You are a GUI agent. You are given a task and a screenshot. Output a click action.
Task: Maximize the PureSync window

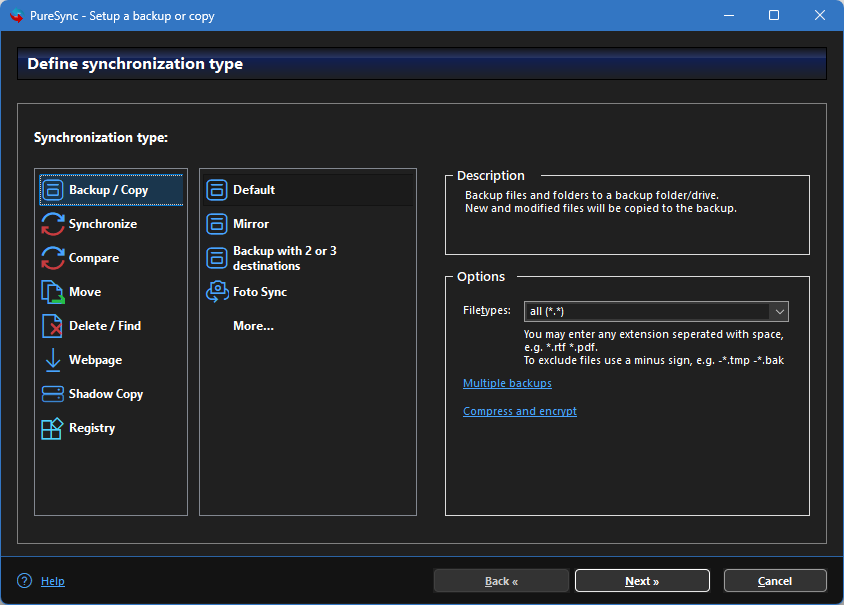click(x=773, y=16)
